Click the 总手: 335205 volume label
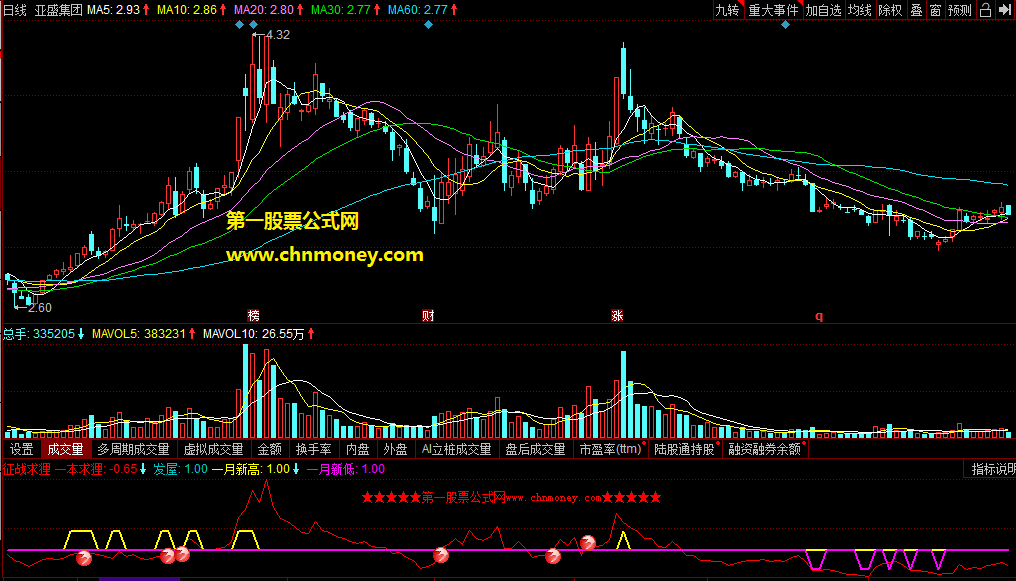1016x581 pixels. click(x=39, y=334)
